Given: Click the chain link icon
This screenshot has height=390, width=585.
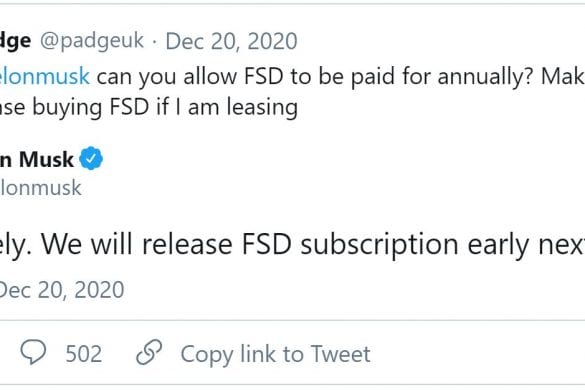Looking at the screenshot, I should 149,352.
